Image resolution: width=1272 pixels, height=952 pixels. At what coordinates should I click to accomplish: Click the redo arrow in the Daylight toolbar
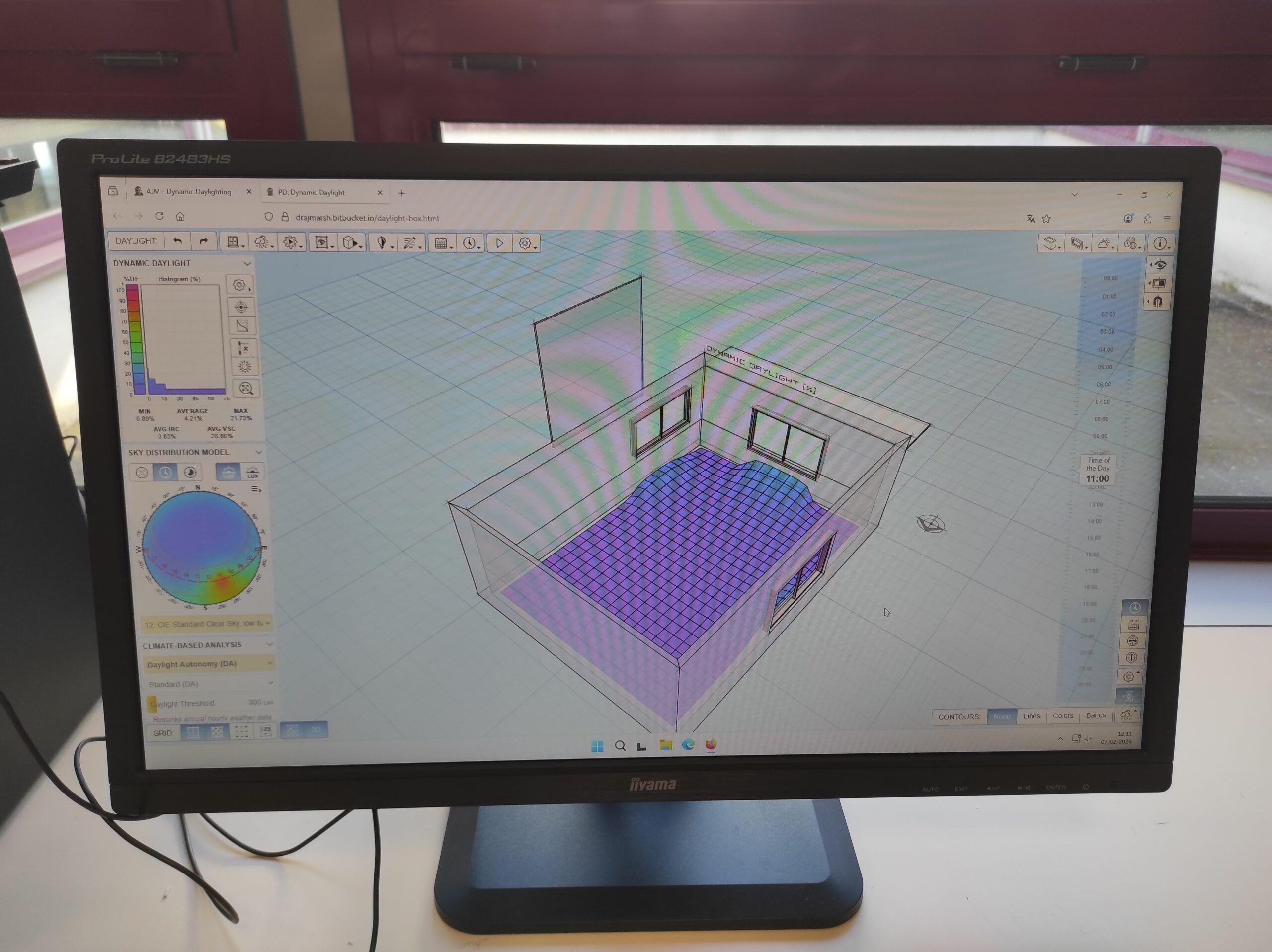[x=204, y=241]
